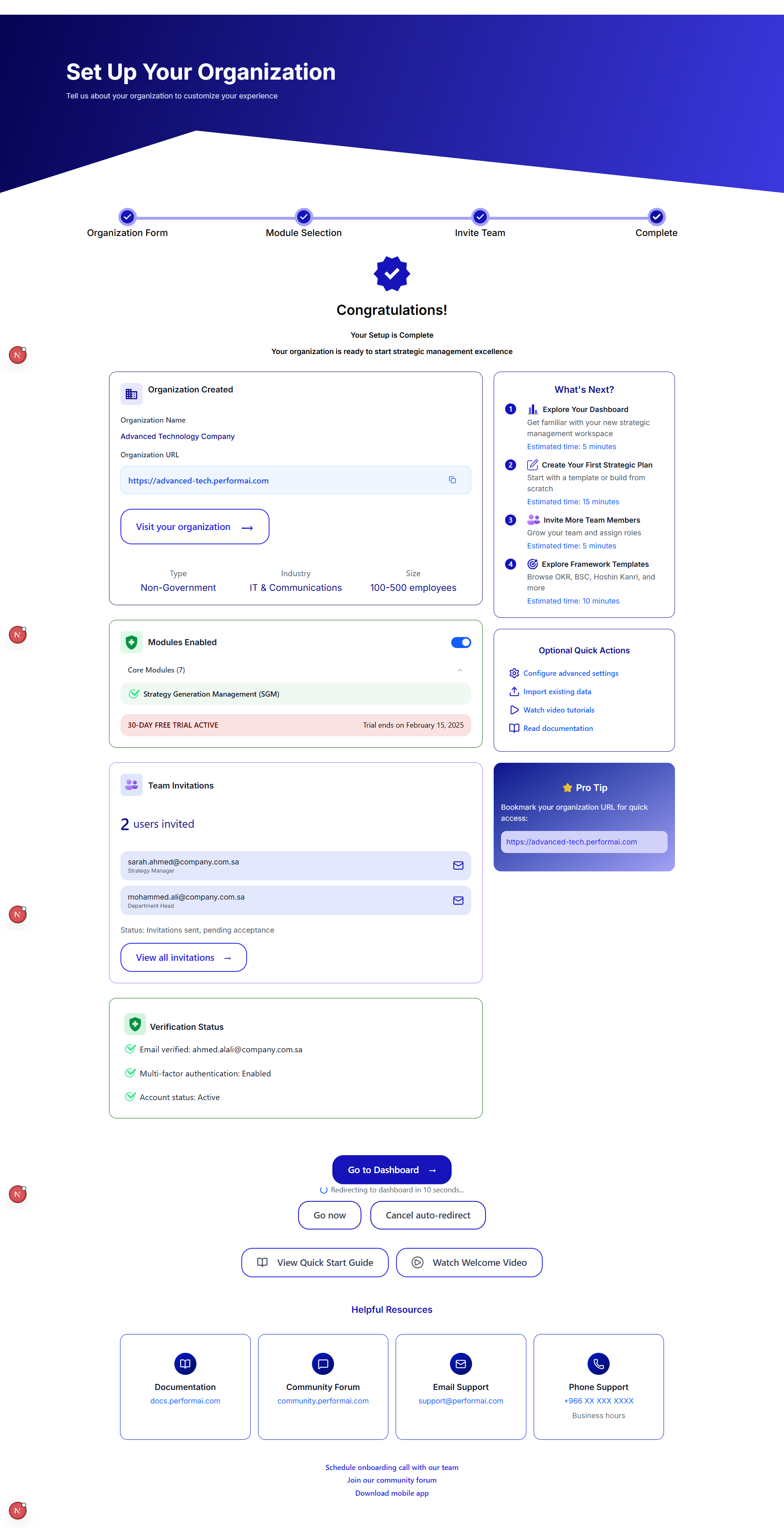Click the Documentation book icon in Helpful Resources
The image size is (784, 1528).
click(x=185, y=1364)
